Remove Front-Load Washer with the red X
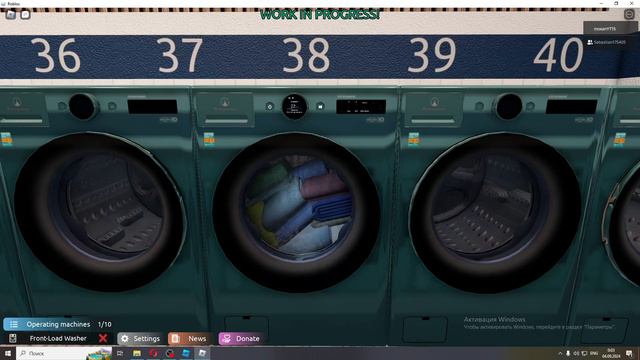Screen dimensions: 640x360 point(103,338)
